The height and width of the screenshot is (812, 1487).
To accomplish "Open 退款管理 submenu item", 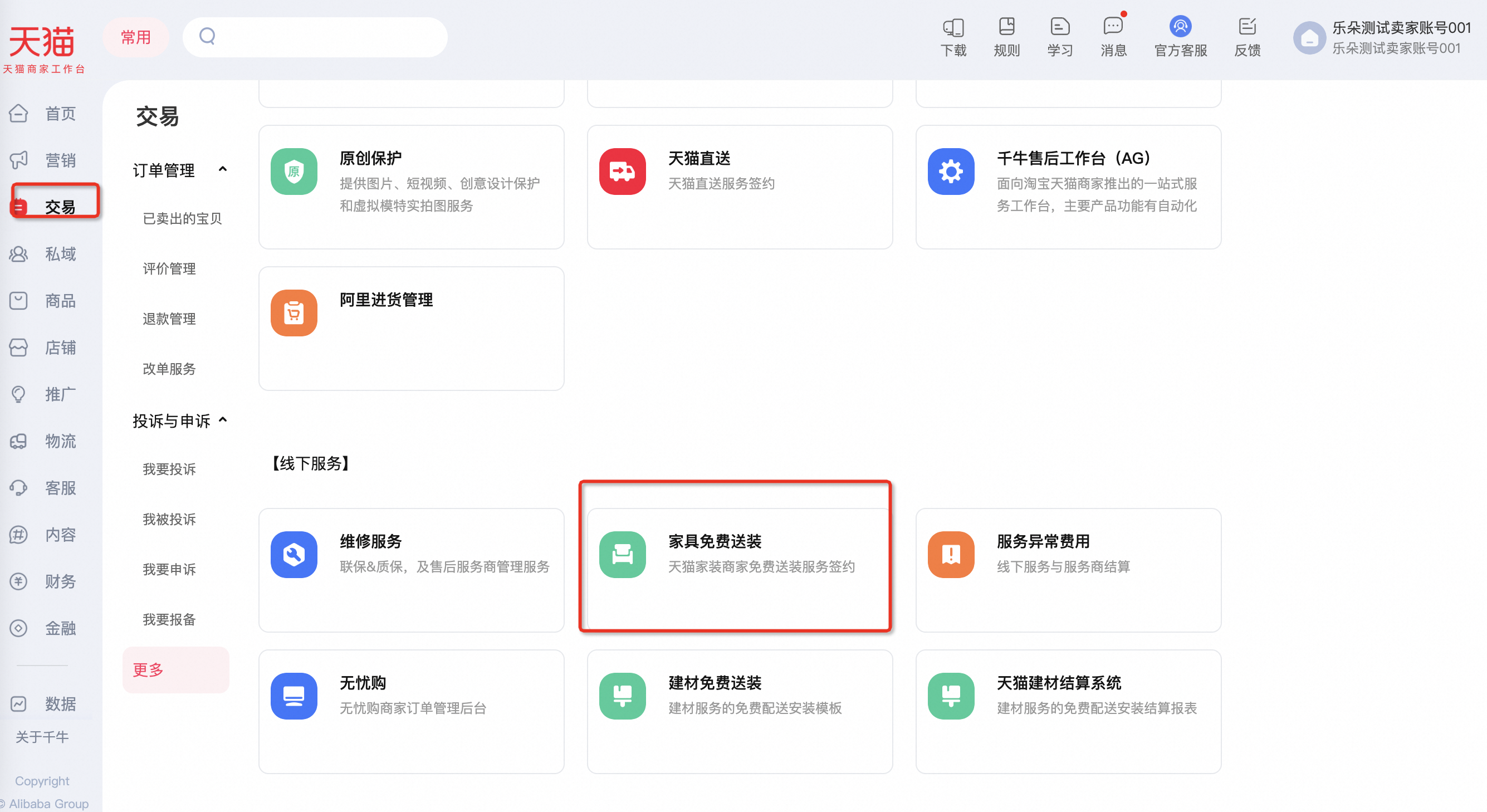I will (x=169, y=319).
